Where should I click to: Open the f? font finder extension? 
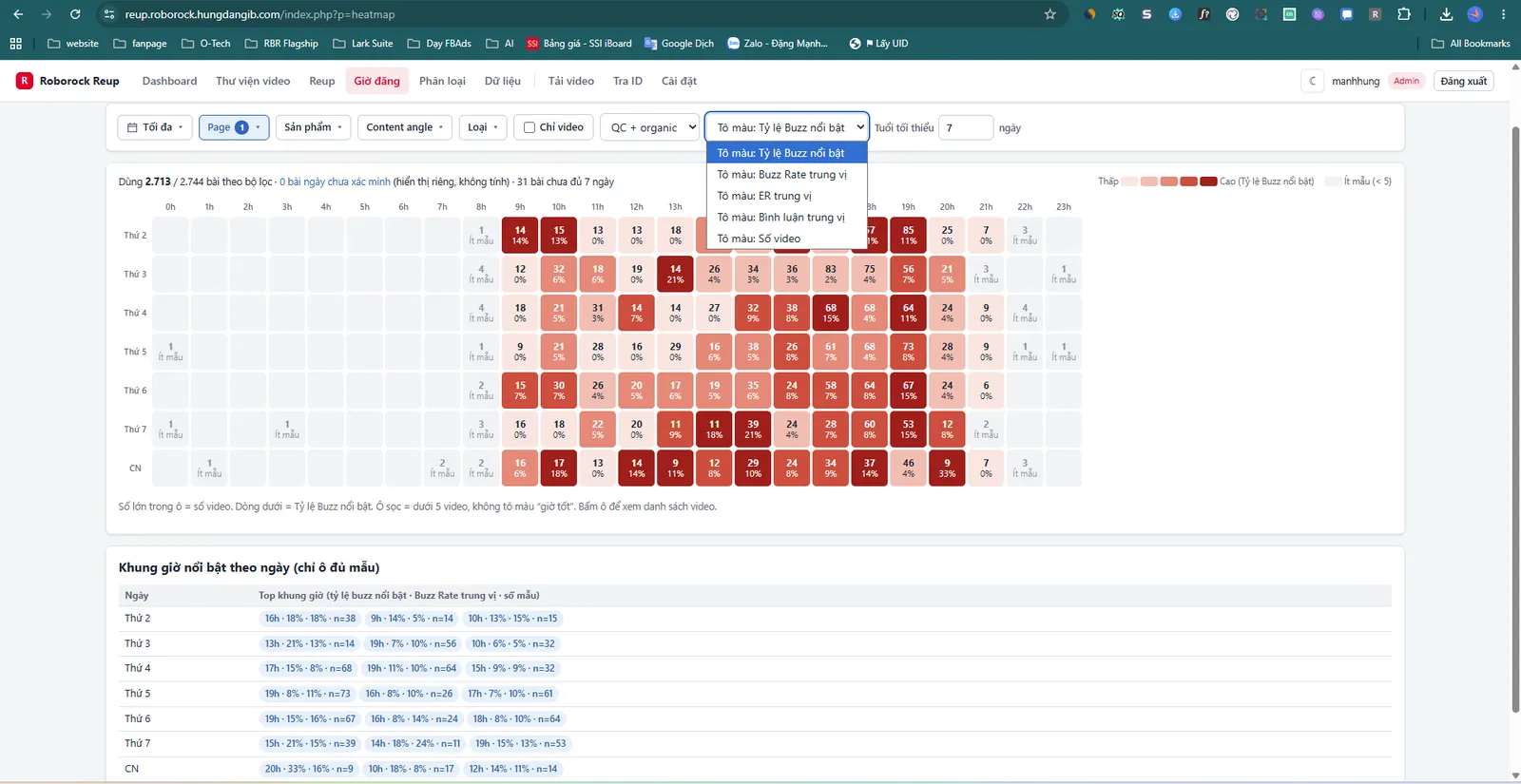(1203, 14)
